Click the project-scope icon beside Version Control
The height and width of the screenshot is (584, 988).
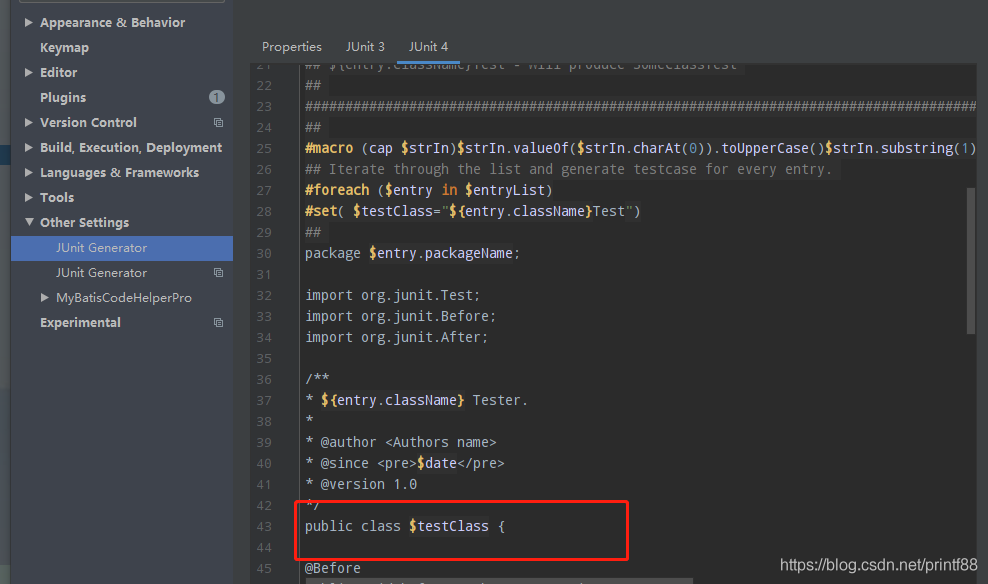click(218, 123)
